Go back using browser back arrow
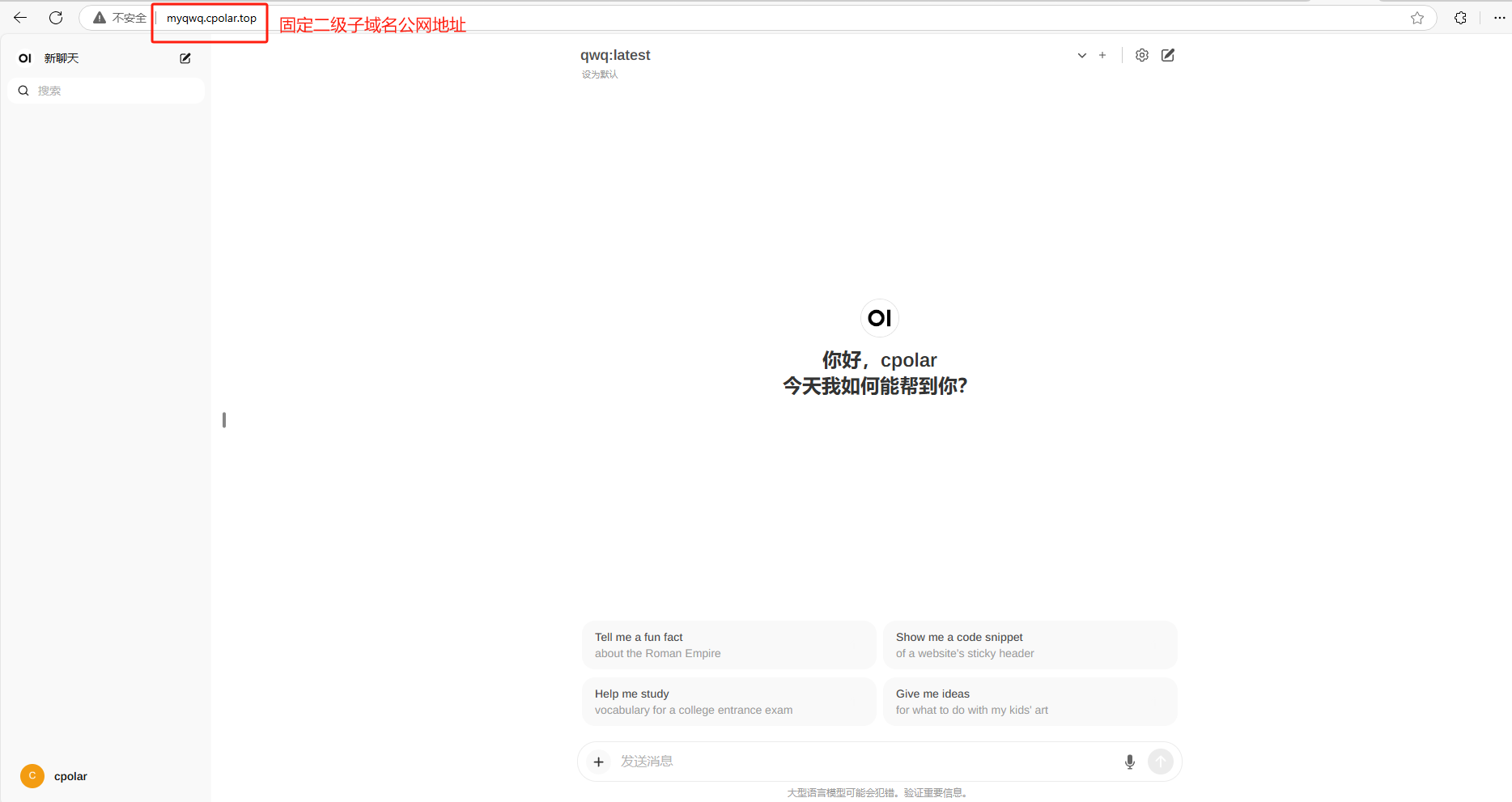 [x=20, y=17]
